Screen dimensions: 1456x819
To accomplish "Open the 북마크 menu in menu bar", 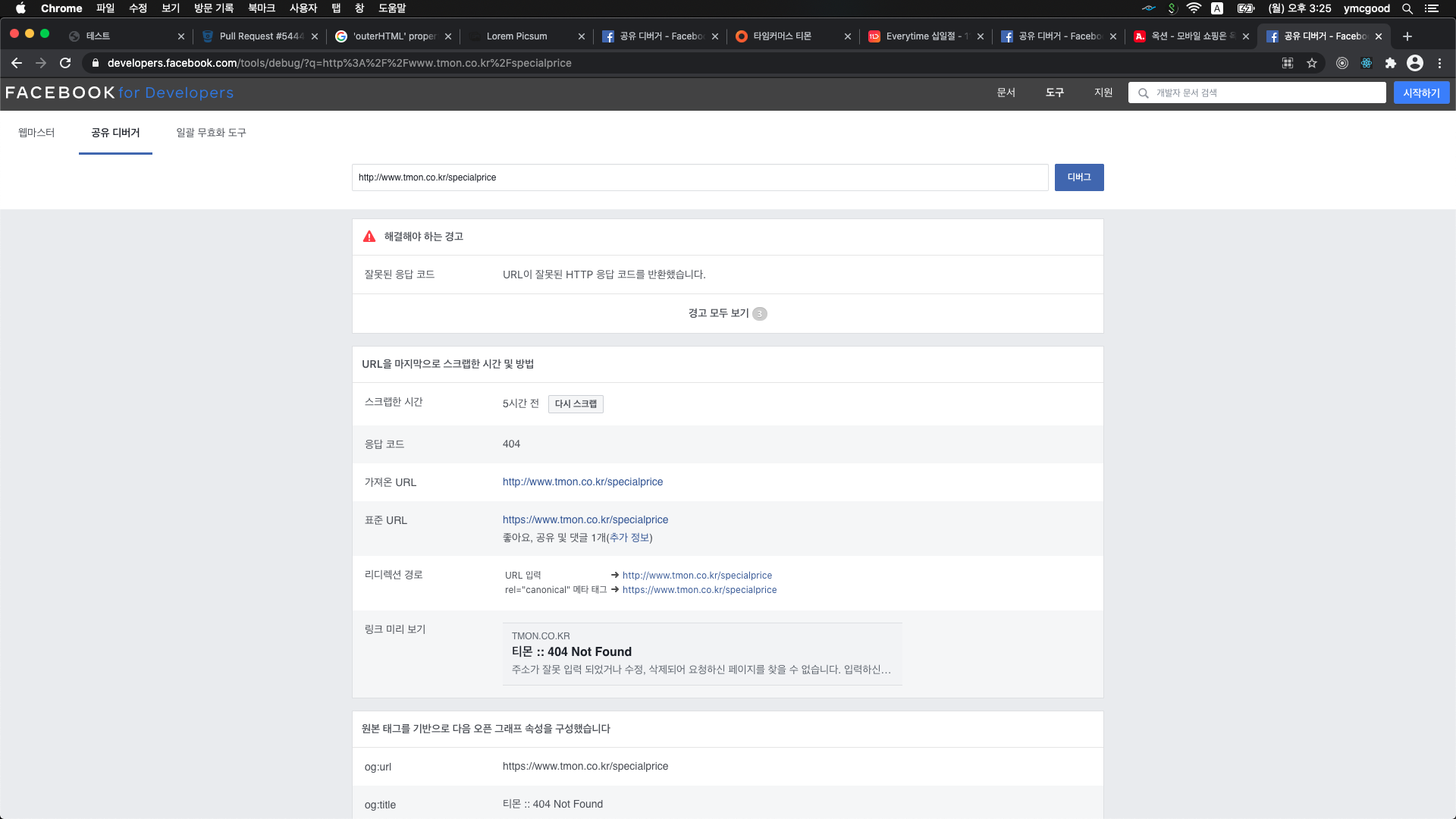I will (x=262, y=8).
